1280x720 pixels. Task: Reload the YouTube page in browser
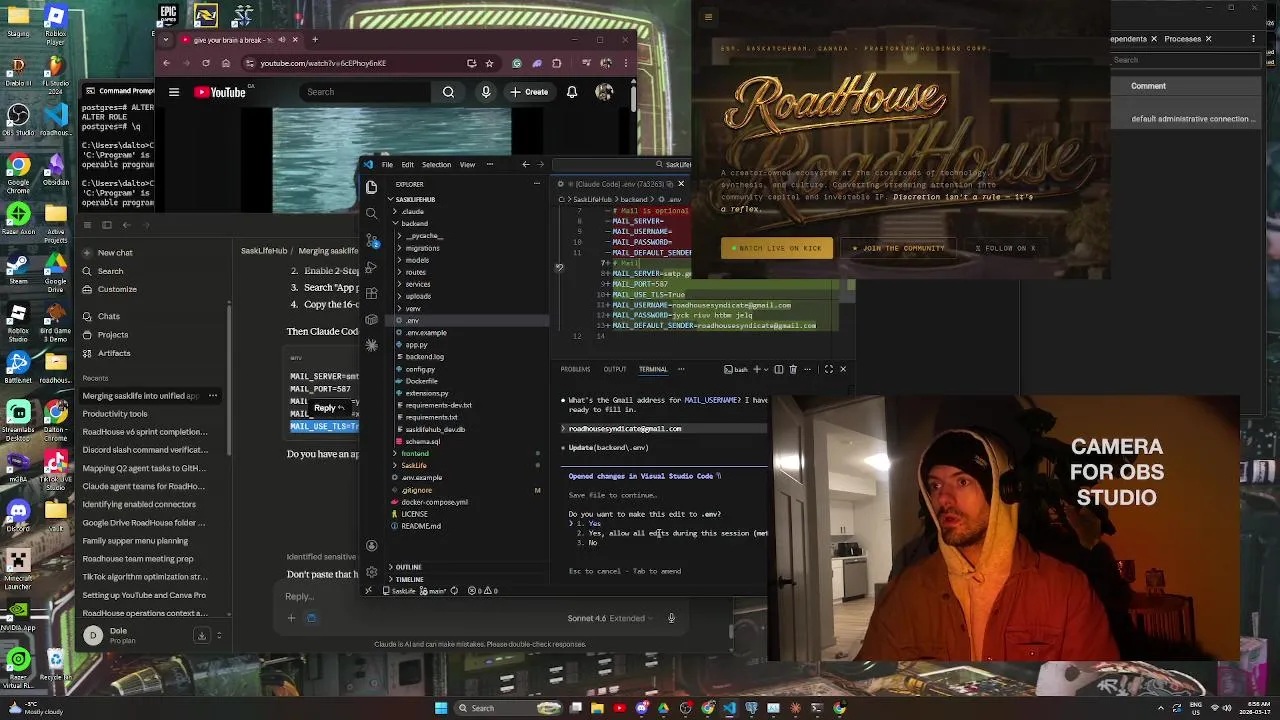[x=206, y=63]
